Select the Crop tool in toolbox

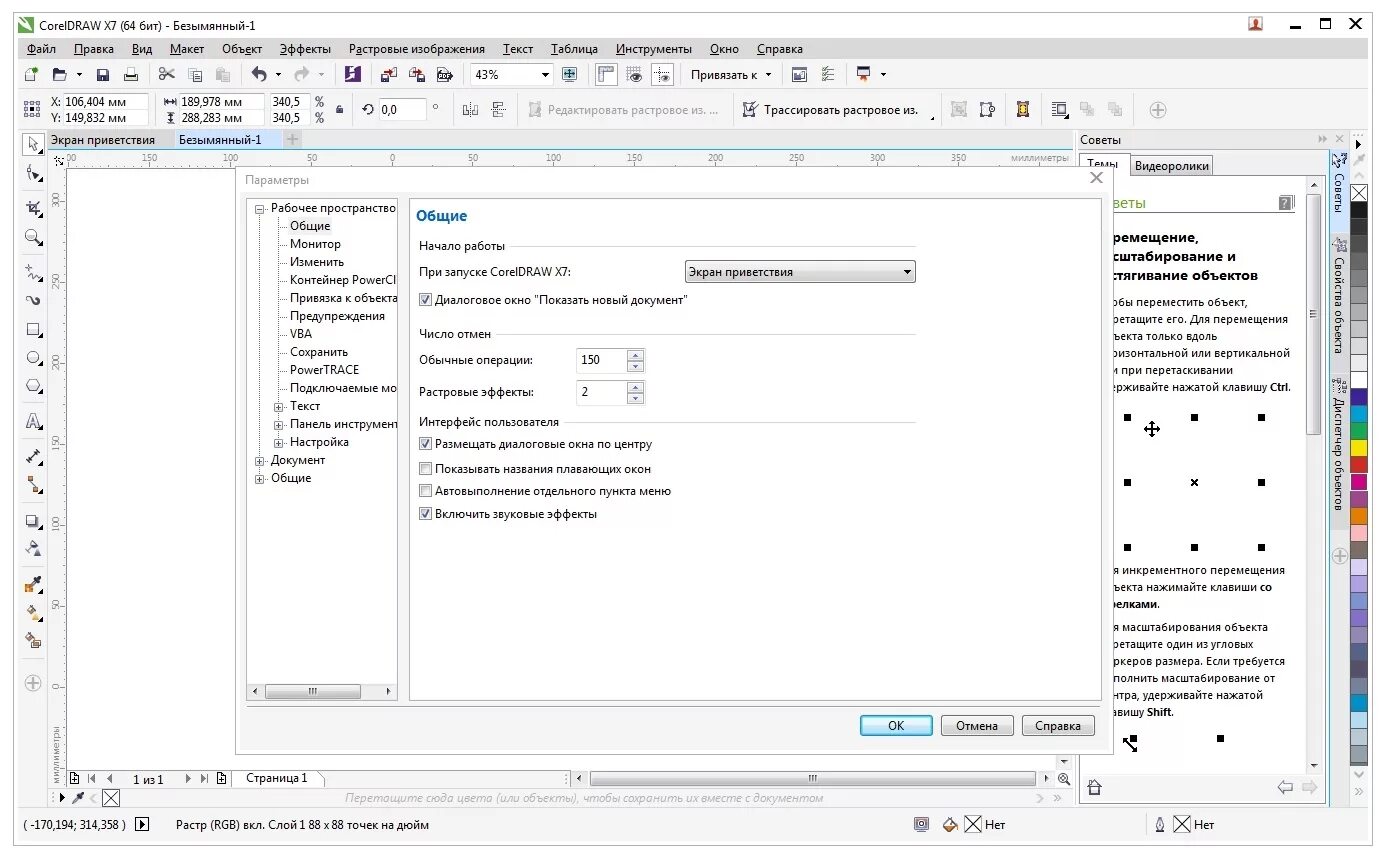pos(33,208)
